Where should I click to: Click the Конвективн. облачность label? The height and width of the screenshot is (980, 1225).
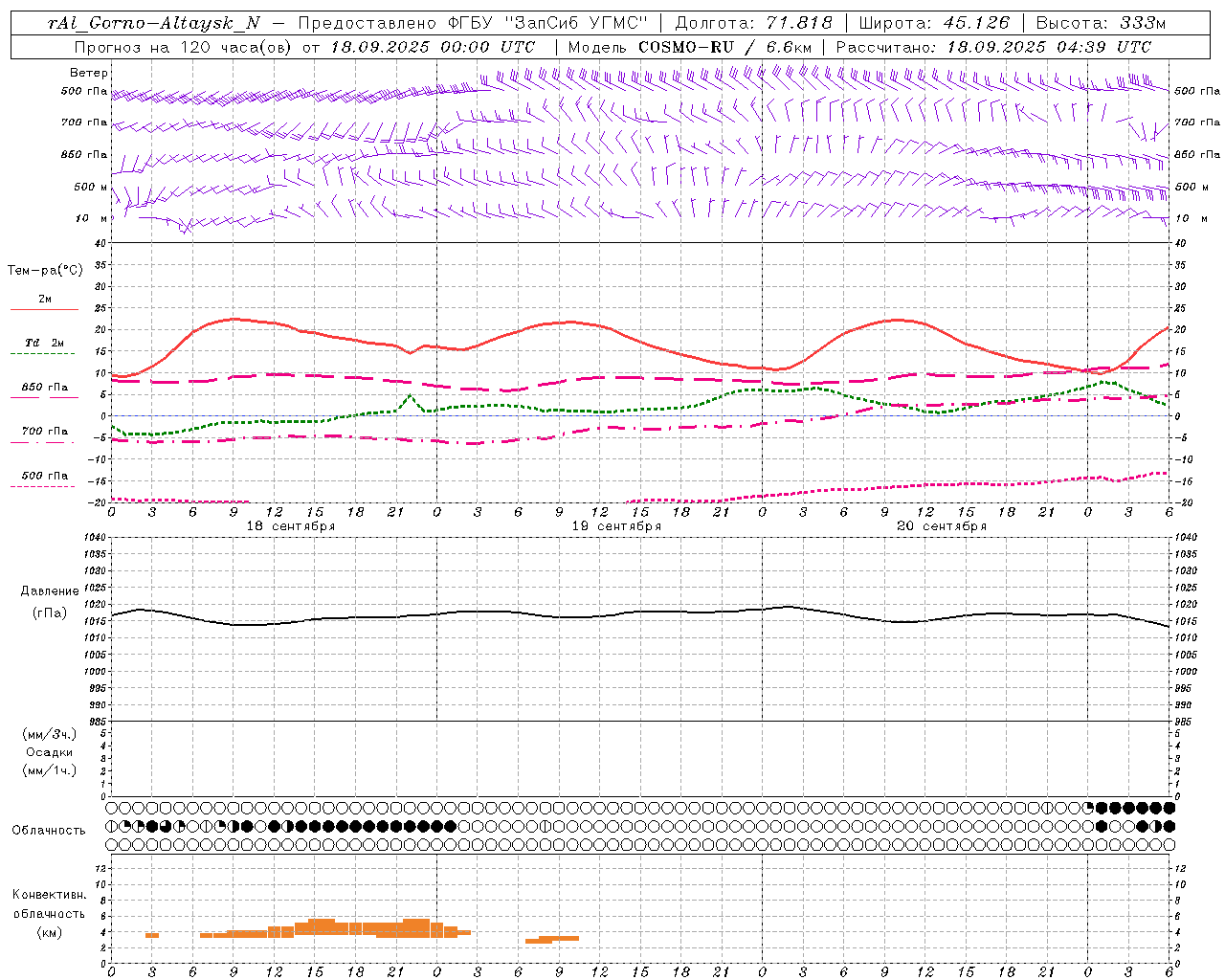(x=49, y=904)
